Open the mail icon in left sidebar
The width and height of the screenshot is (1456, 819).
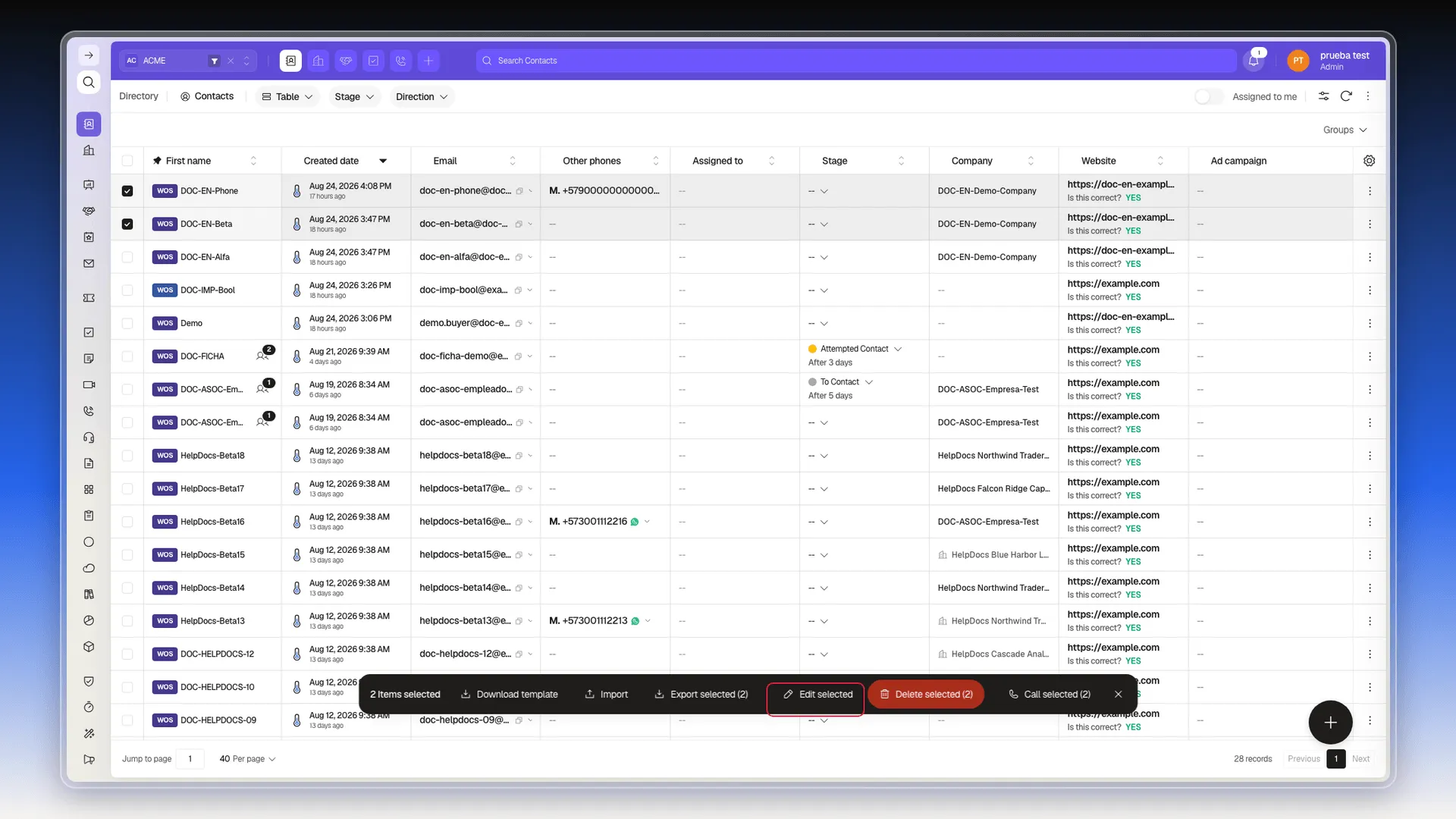89,264
